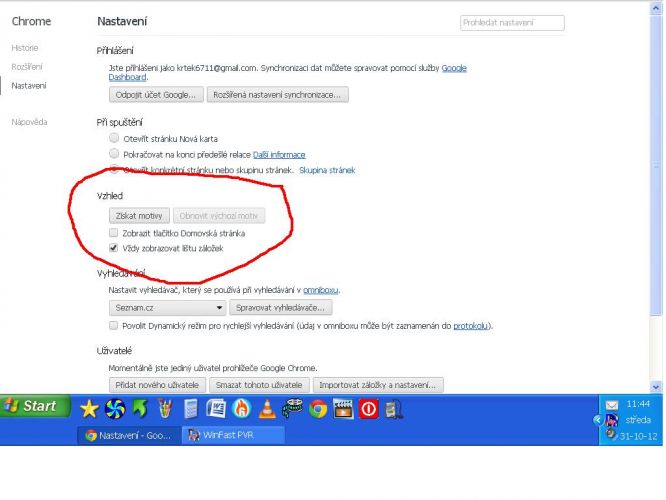
Task: Select Otevřít stránku Nová karta radio
Action: click(114, 138)
